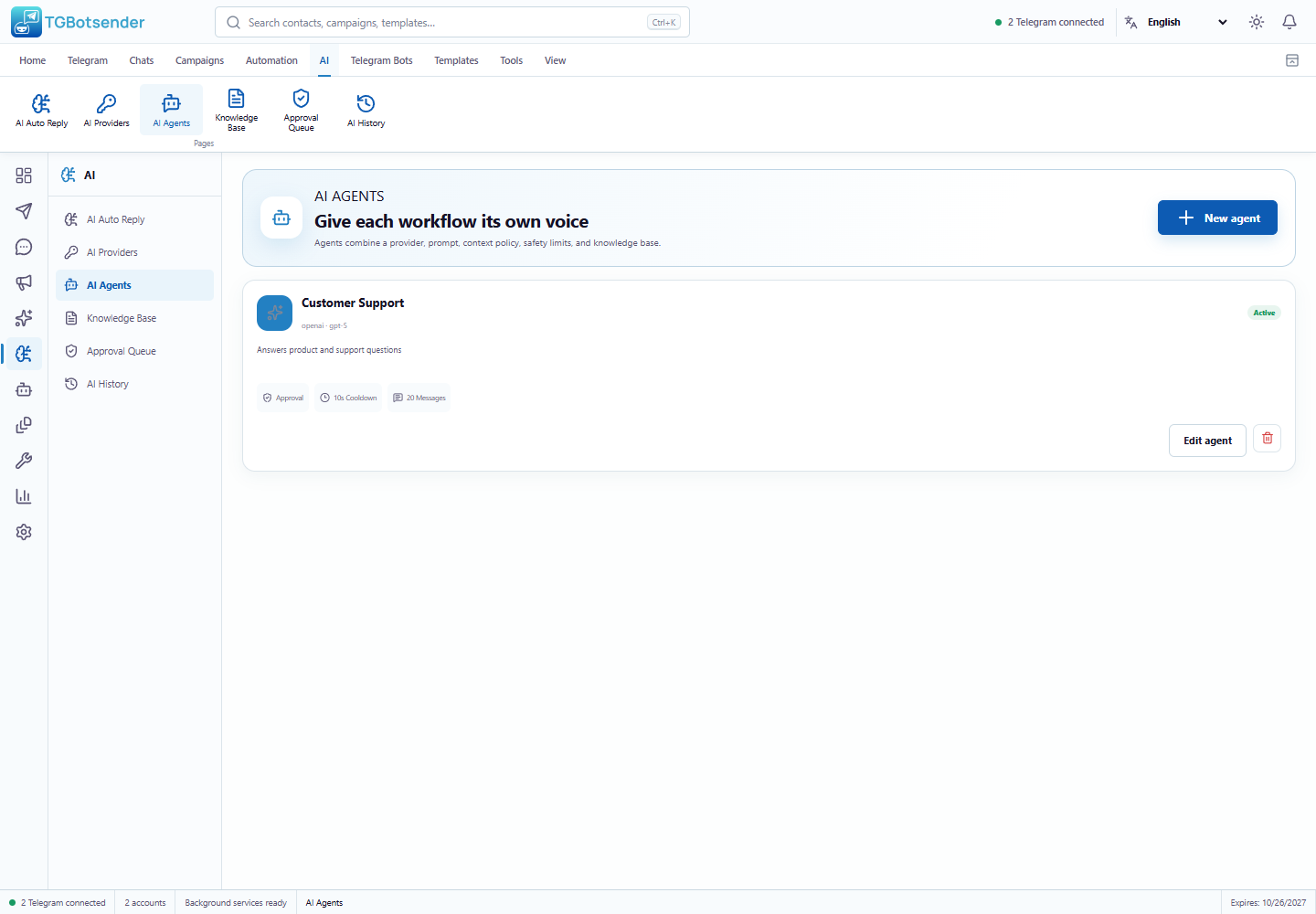Open the sparkle automation icon in left rail
1316x914 pixels.
pyautogui.click(x=24, y=318)
